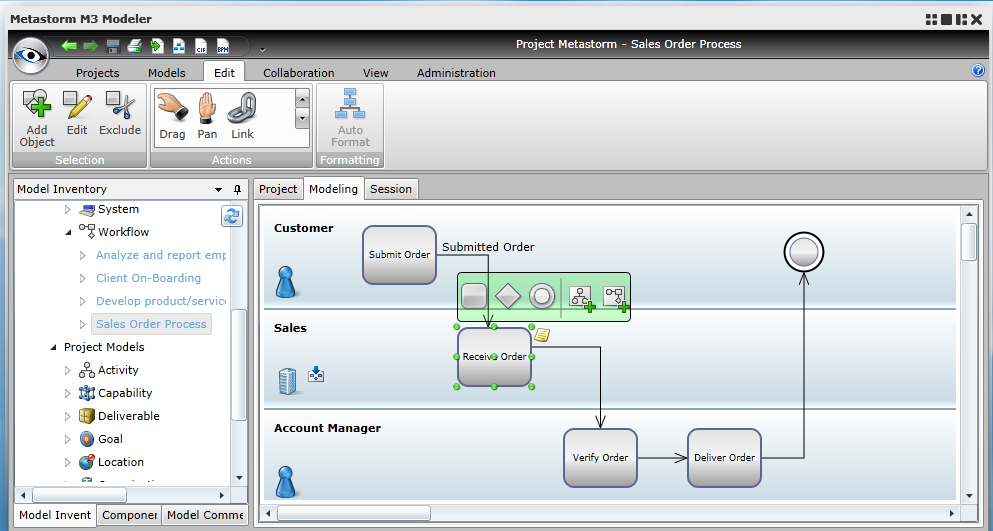Select the Submit Order task shape
Image resolution: width=993 pixels, height=531 pixels.
coord(400,255)
